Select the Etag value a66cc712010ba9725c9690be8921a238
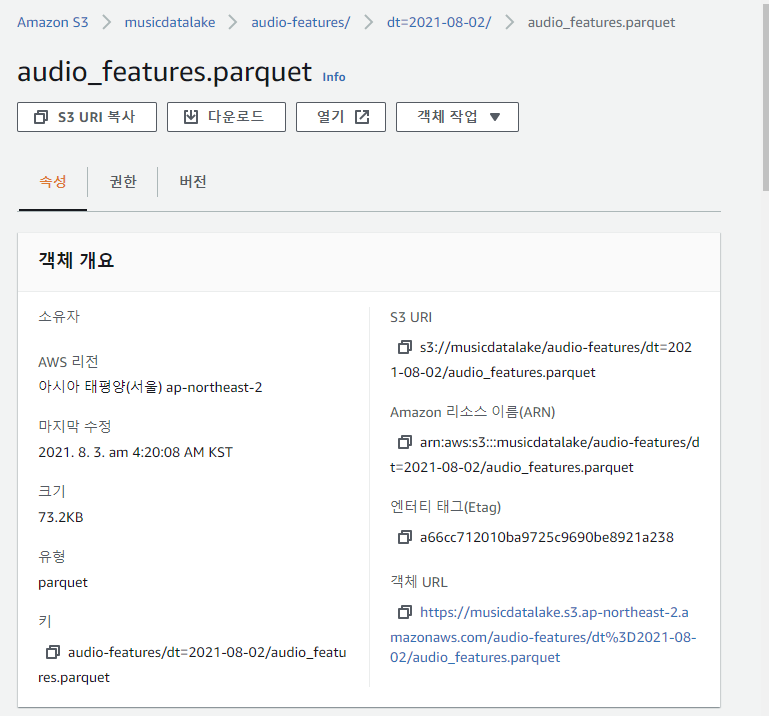 [x=547, y=537]
